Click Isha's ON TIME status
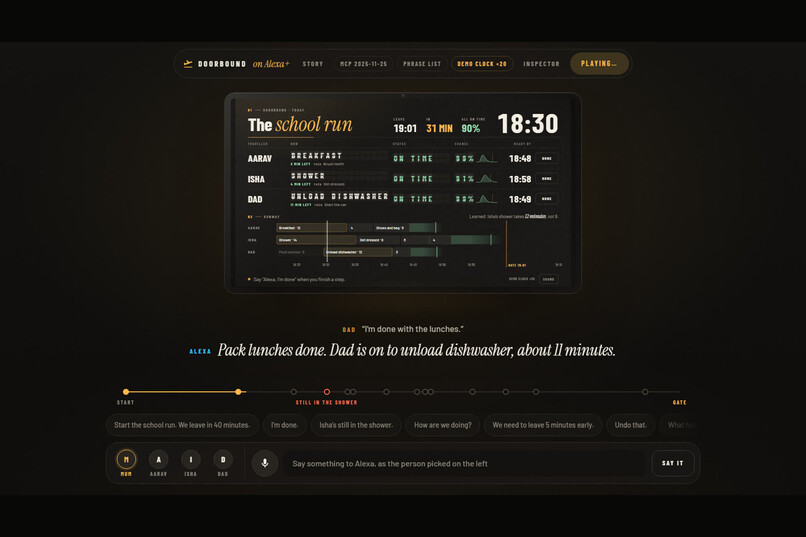The image size is (806, 537). (x=413, y=178)
